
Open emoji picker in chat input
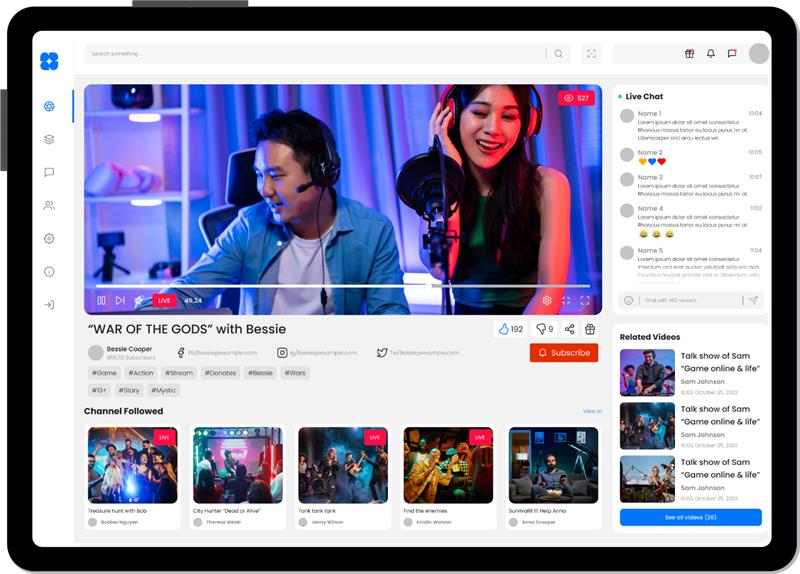[x=629, y=301]
